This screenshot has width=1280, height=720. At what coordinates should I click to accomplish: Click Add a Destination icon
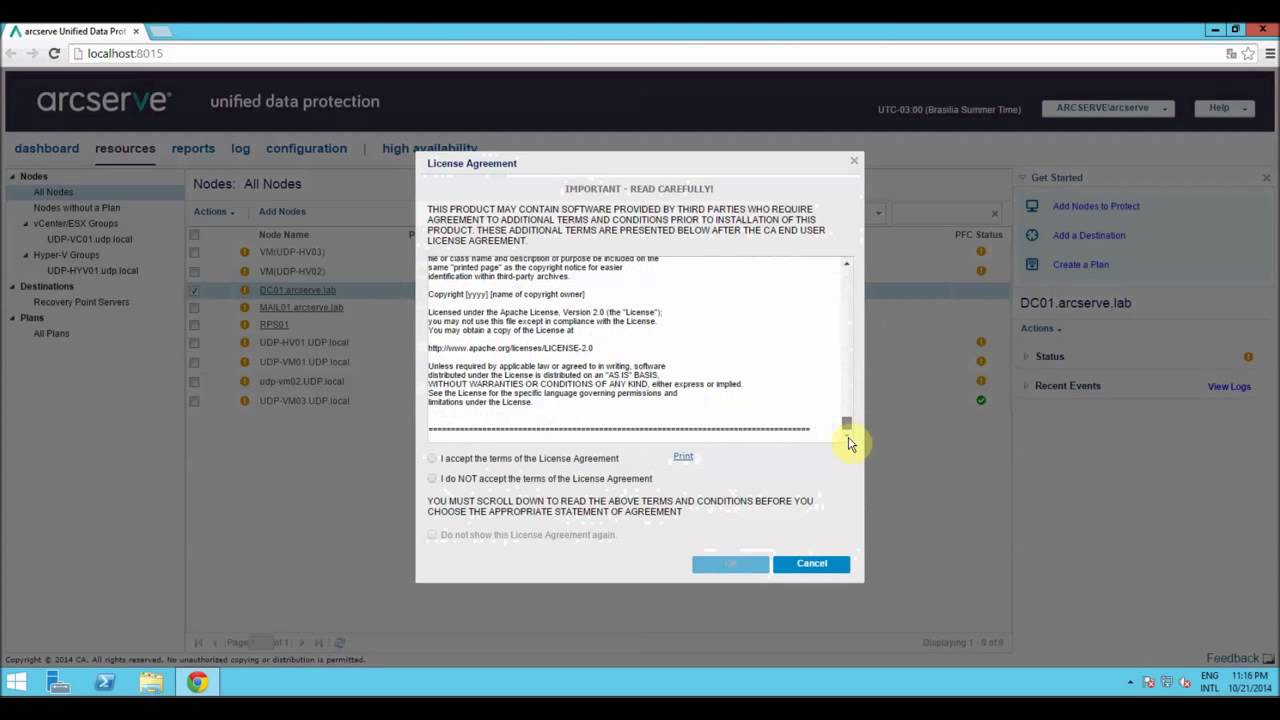coord(1032,235)
